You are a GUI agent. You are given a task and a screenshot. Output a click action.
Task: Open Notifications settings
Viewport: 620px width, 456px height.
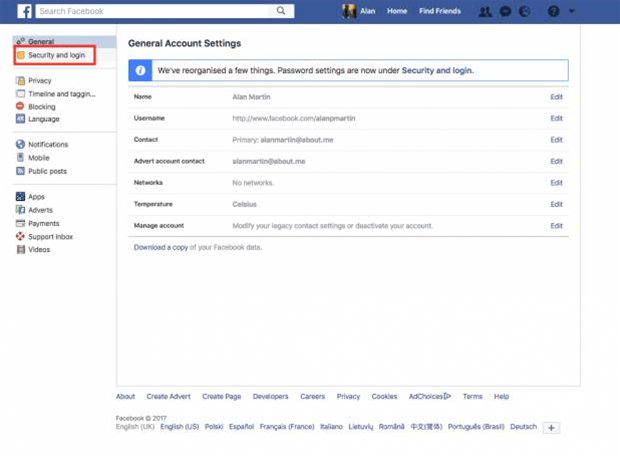[x=48, y=144]
